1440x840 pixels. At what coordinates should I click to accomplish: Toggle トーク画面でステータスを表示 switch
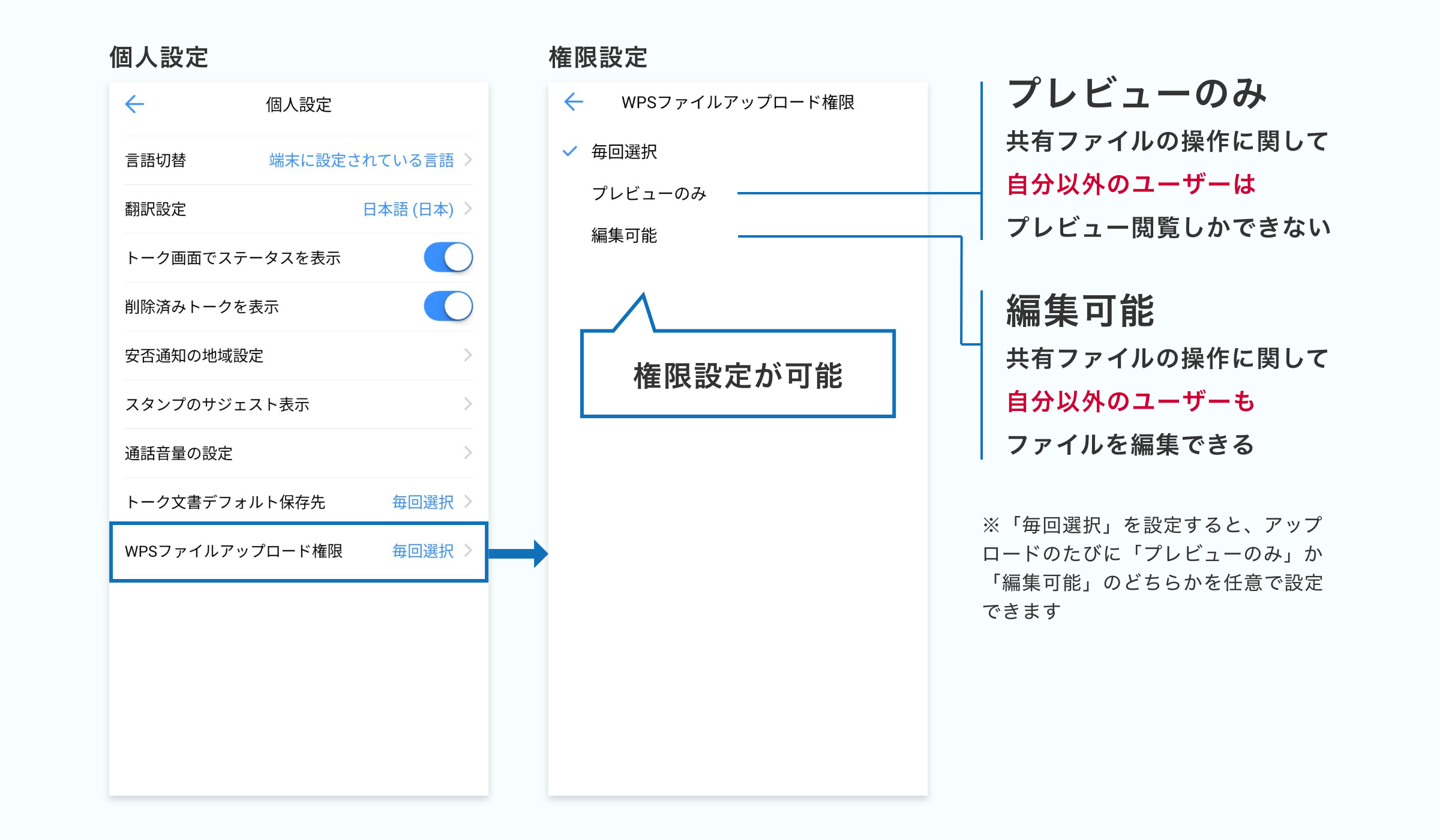[x=448, y=257]
